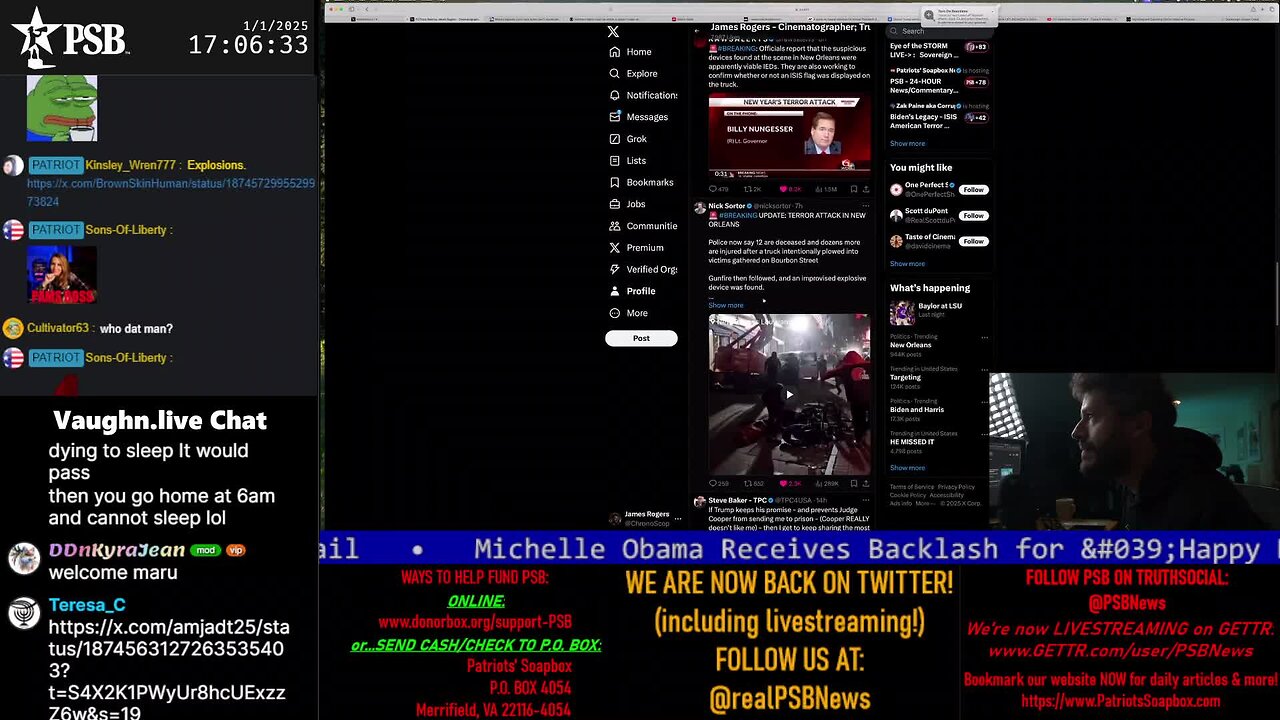
Task: Reply to the Billy Nungesser video post
Action: coord(717,189)
